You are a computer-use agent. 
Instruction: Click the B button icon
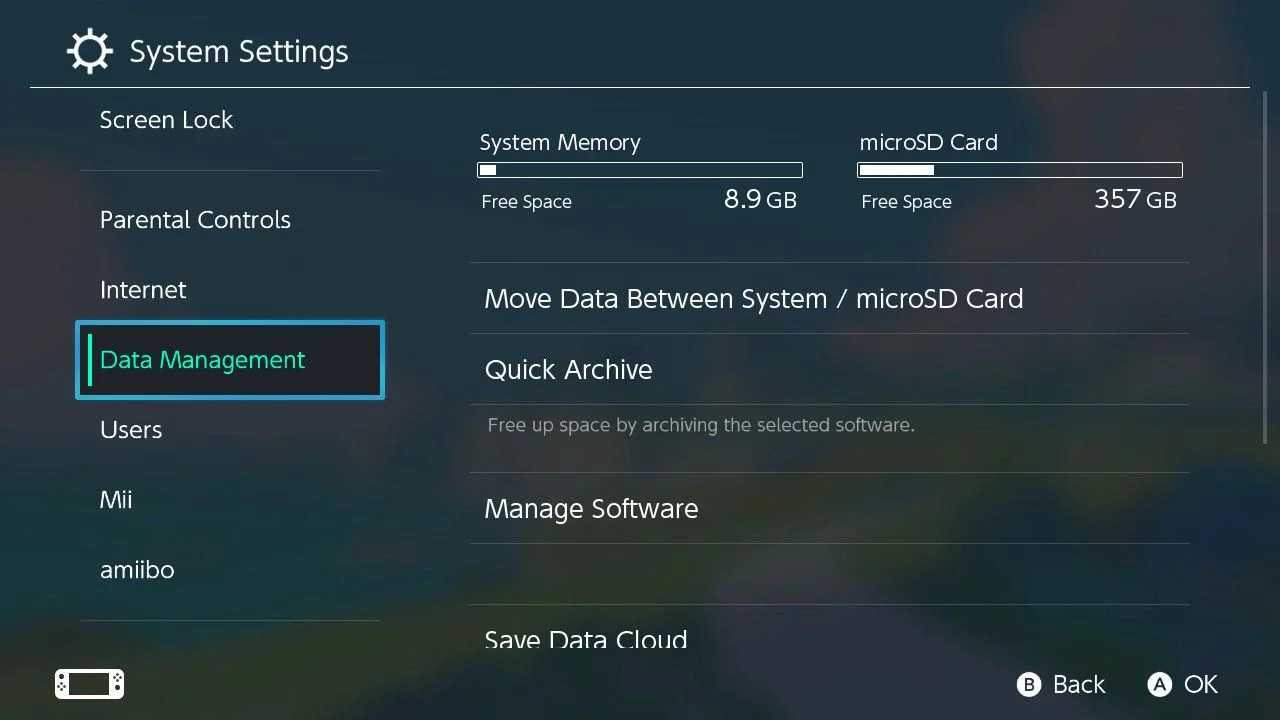[1028, 685]
